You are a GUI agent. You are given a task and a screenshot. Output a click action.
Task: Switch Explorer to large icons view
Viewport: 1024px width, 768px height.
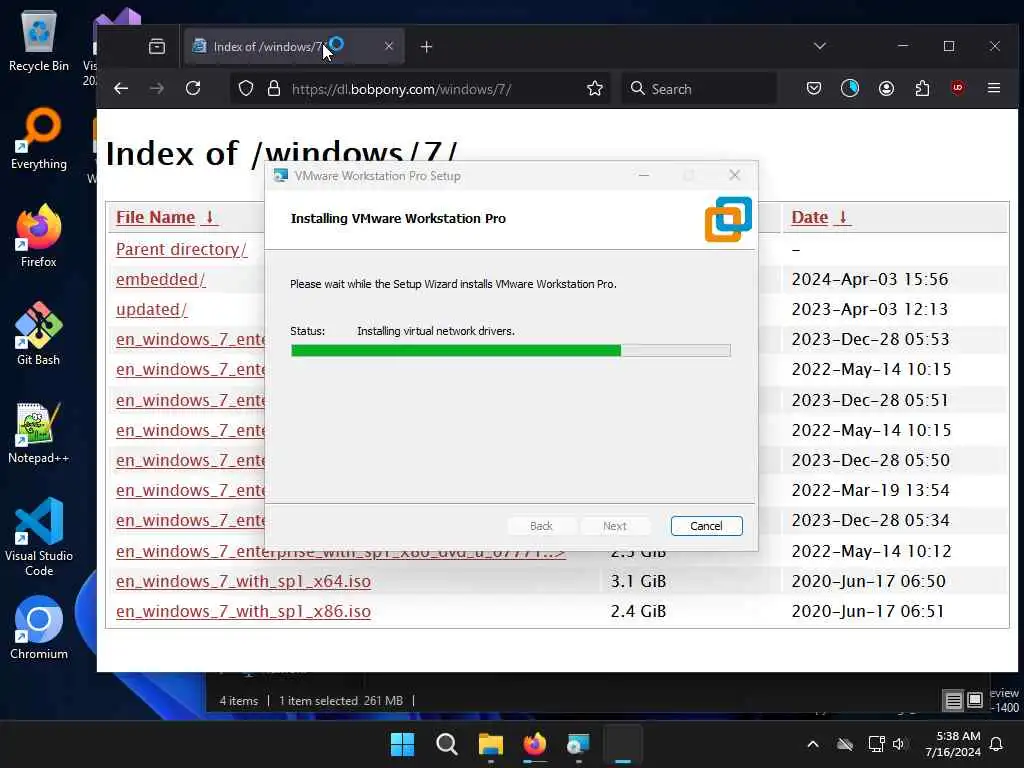[x=974, y=701]
